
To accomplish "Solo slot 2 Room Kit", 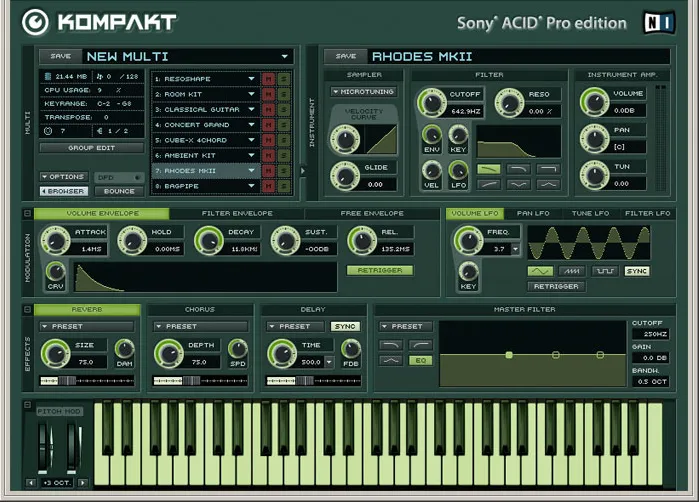I will tap(284, 95).
